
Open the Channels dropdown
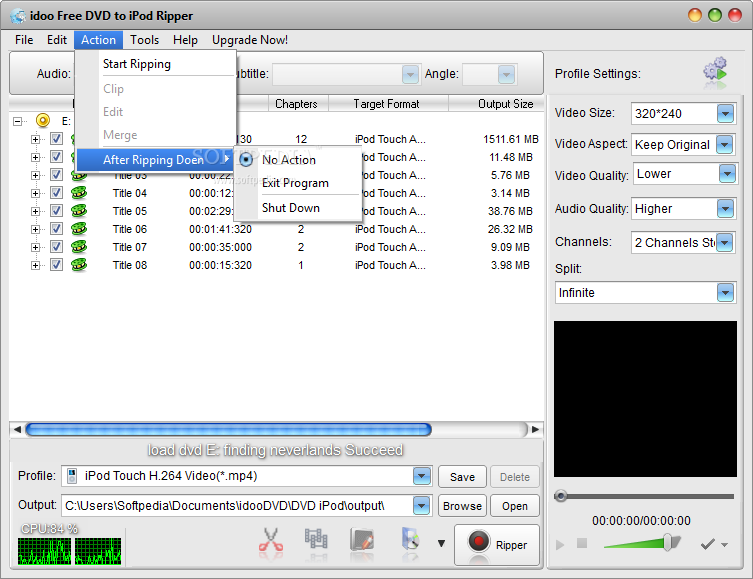[725, 242]
